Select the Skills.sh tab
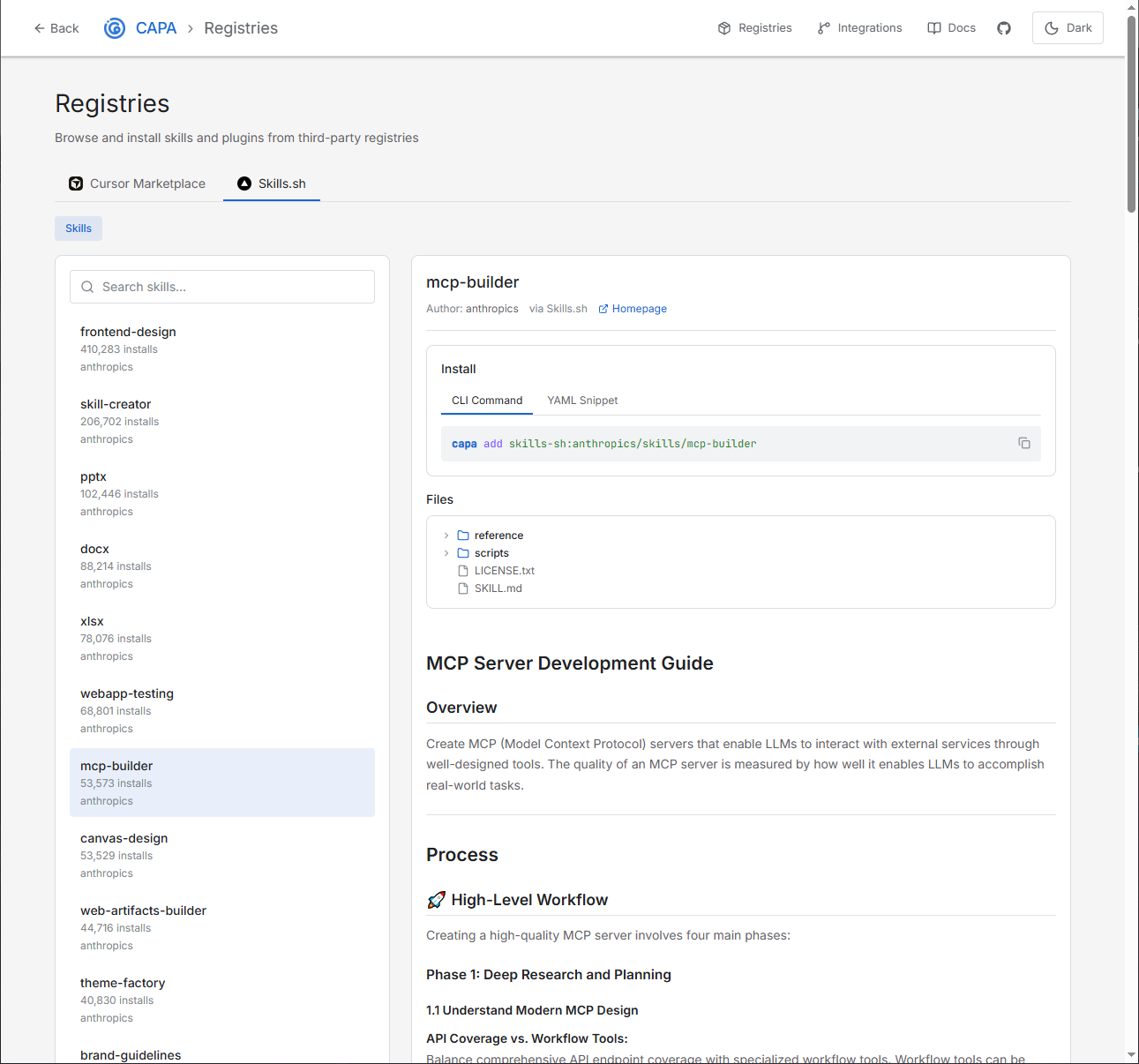Viewport: 1139px width, 1064px height. [272, 184]
